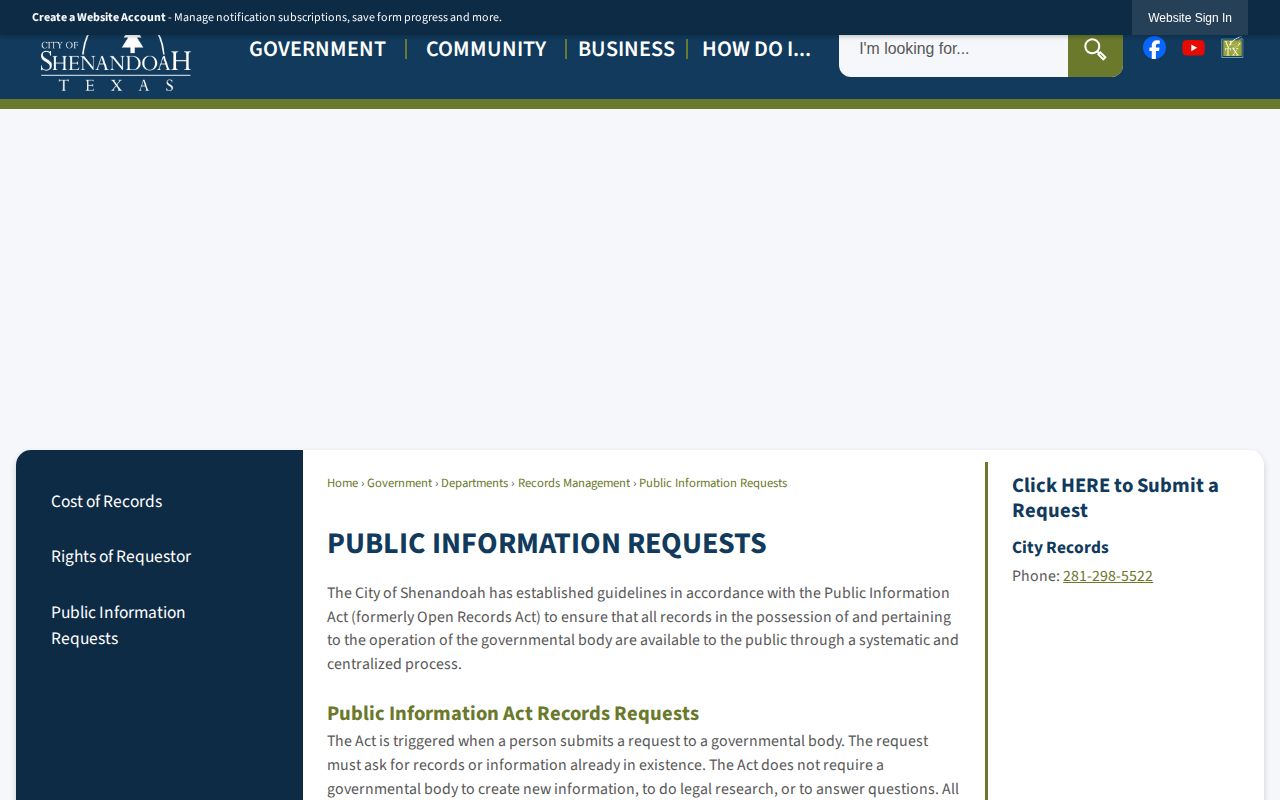
Task: Open the YouTube channel icon
Action: 1193,48
